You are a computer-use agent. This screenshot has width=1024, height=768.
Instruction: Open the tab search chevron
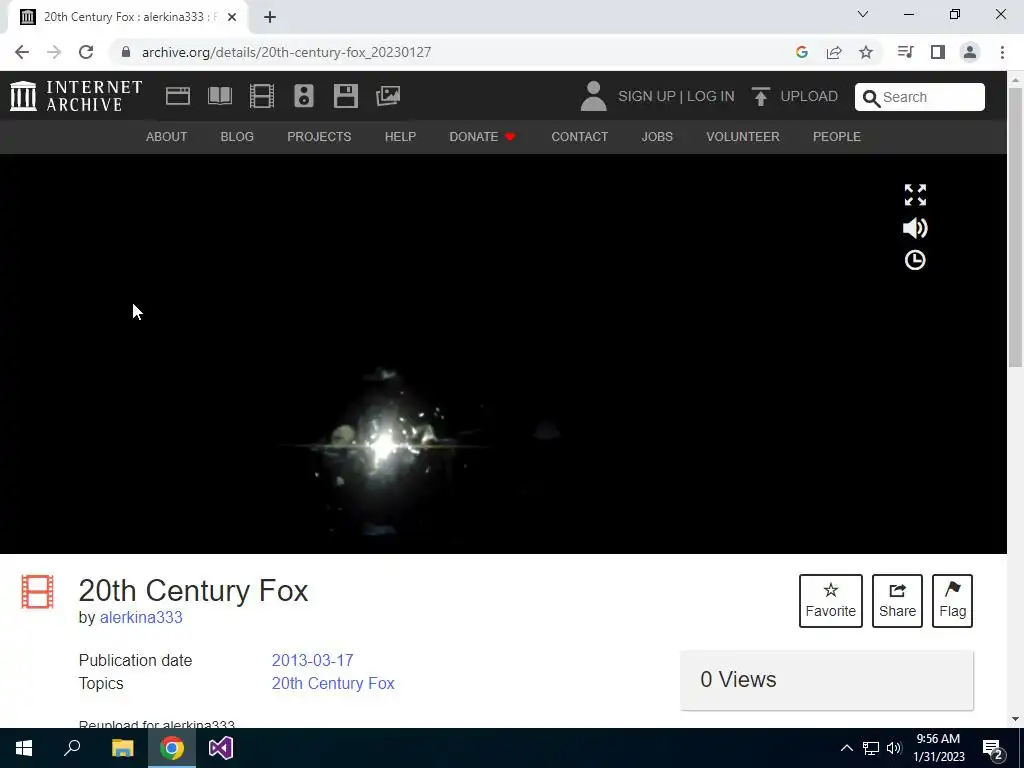tap(863, 14)
